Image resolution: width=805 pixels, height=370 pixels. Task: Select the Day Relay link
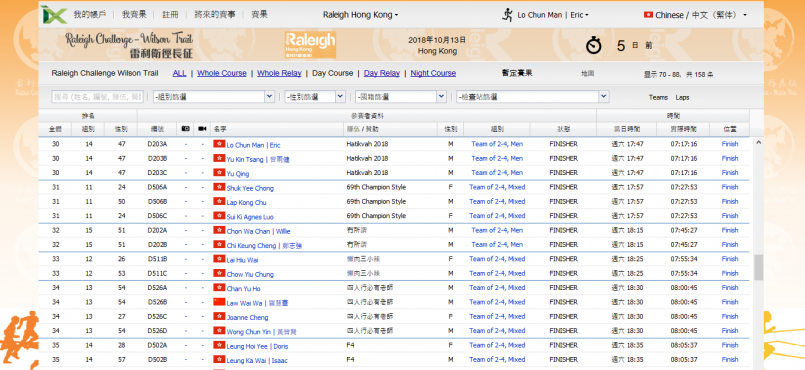click(x=382, y=73)
